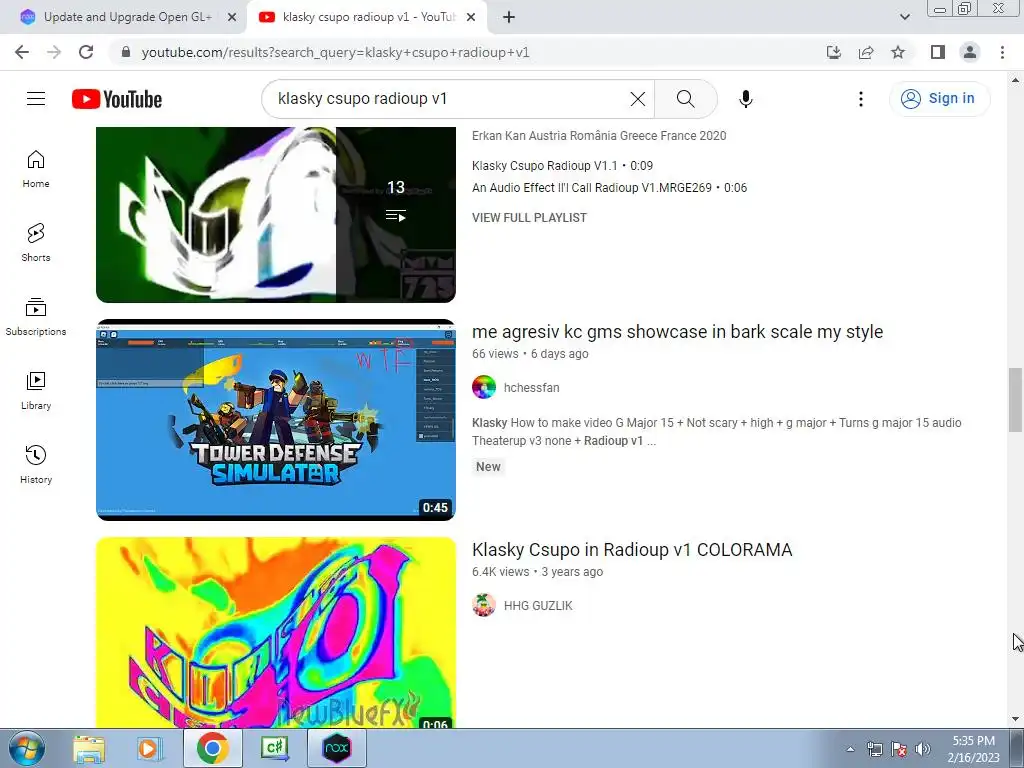Open Shorts in the sidebar
The image size is (1024, 768).
coord(36,243)
